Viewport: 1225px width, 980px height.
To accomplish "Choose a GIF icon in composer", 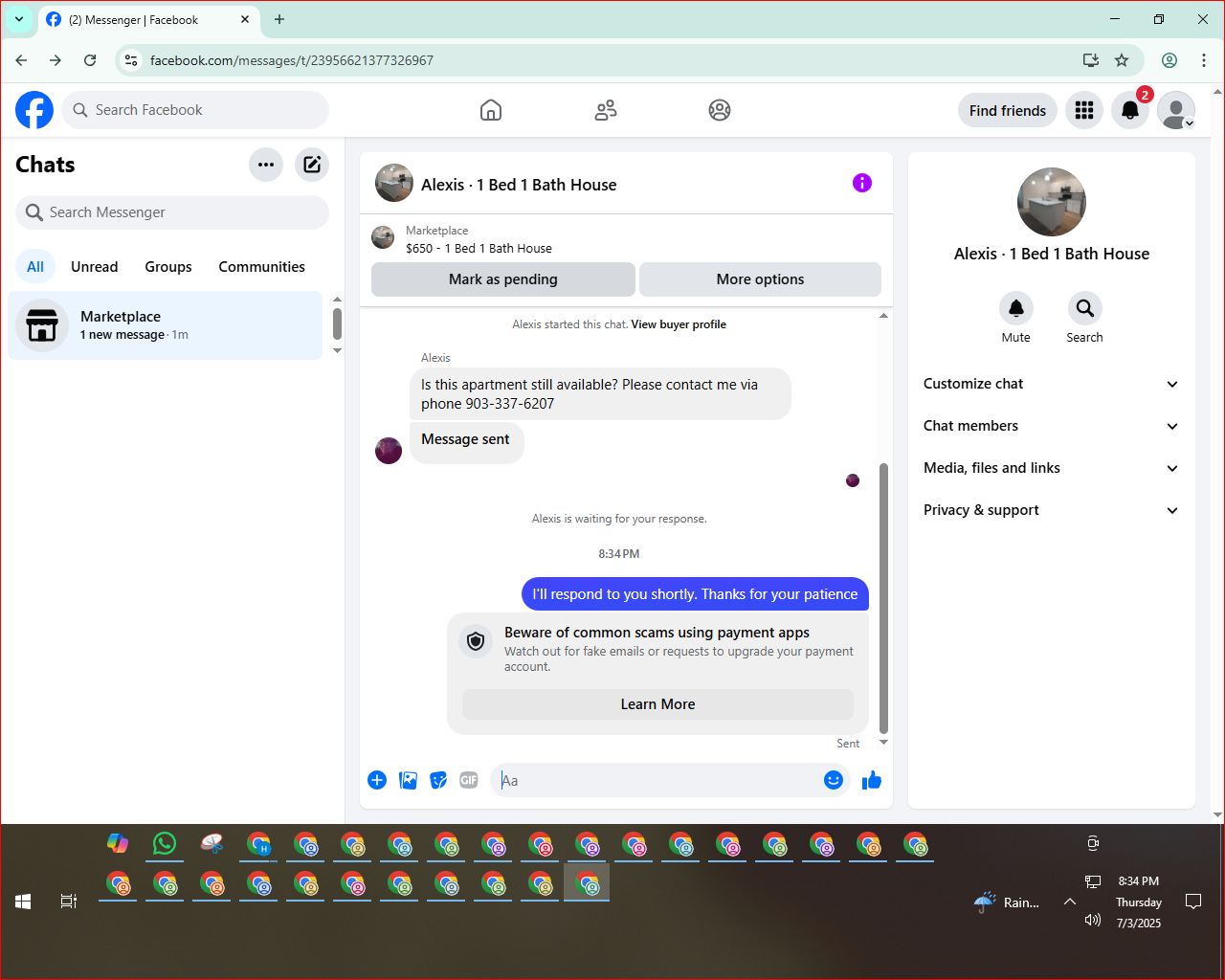I will 469,780.
